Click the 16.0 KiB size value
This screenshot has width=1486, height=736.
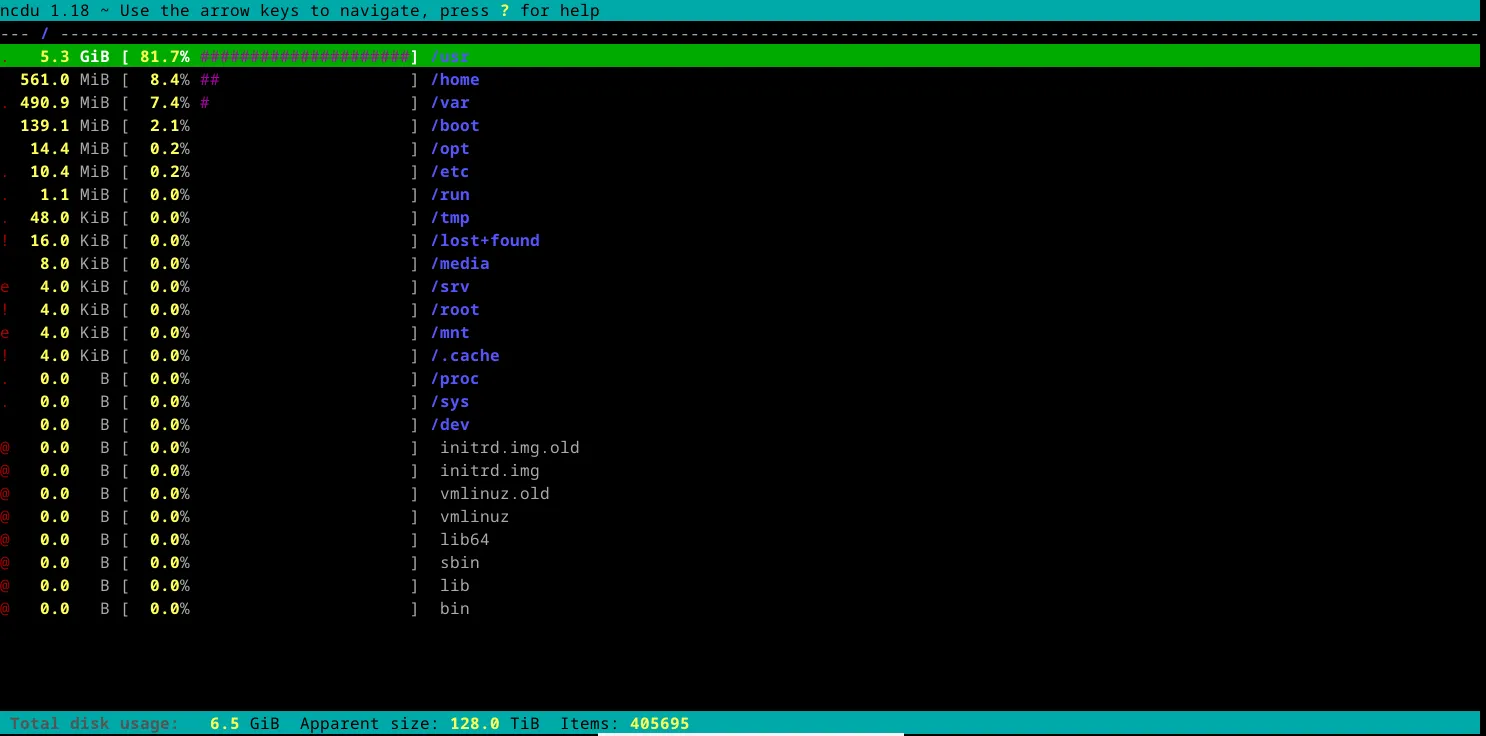coord(70,241)
